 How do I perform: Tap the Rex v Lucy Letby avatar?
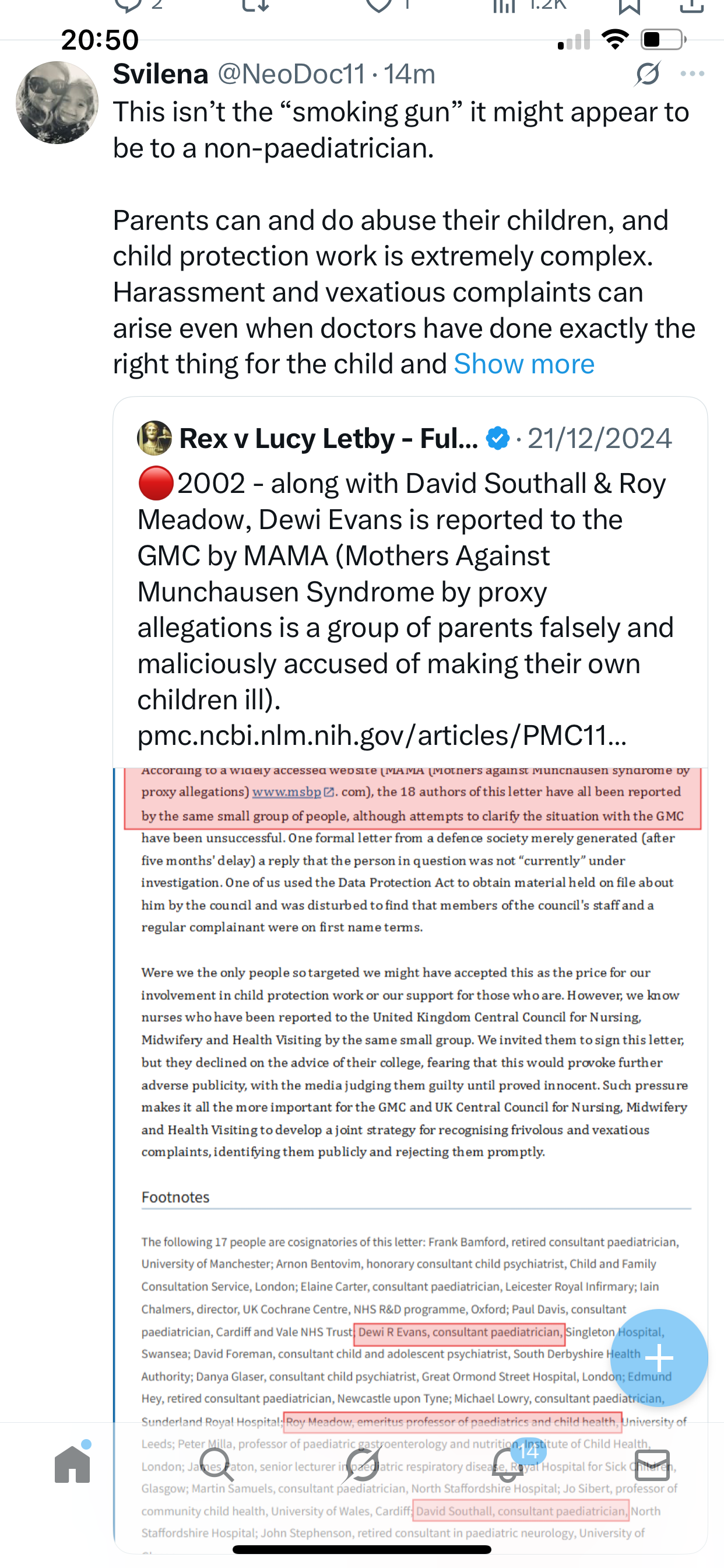pyautogui.click(x=154, y=438)
